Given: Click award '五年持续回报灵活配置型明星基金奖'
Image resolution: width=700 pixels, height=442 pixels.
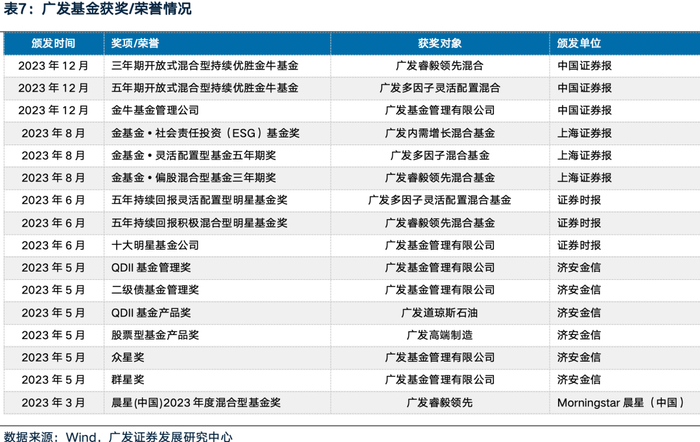Looking at the screenshot, I should pos(199,200).
